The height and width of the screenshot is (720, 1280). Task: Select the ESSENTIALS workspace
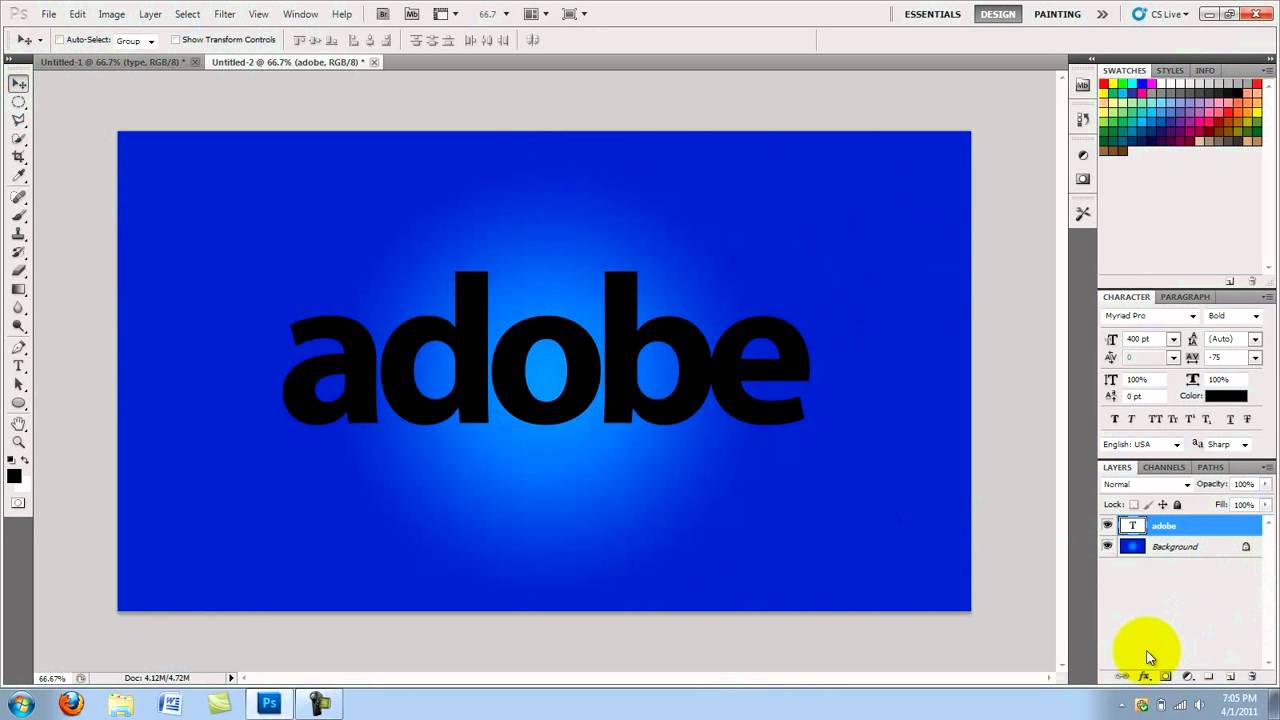point(933,14)
